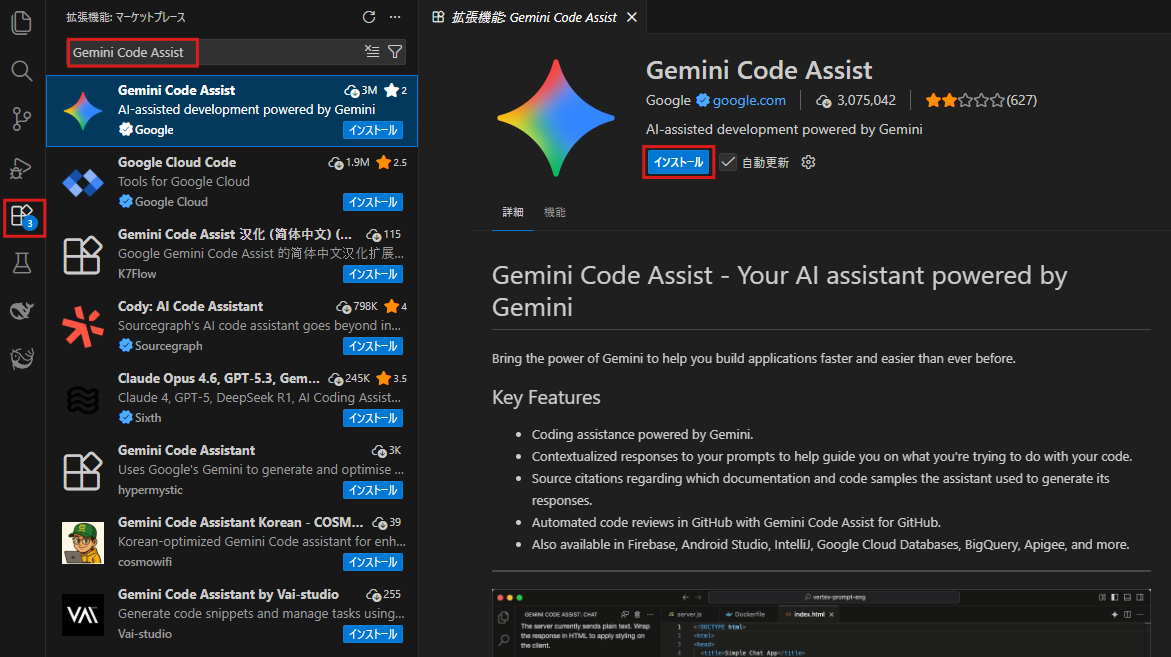1171x657 pixels.
Task: Select the 詳細 tab
Action: click(513, 212)
